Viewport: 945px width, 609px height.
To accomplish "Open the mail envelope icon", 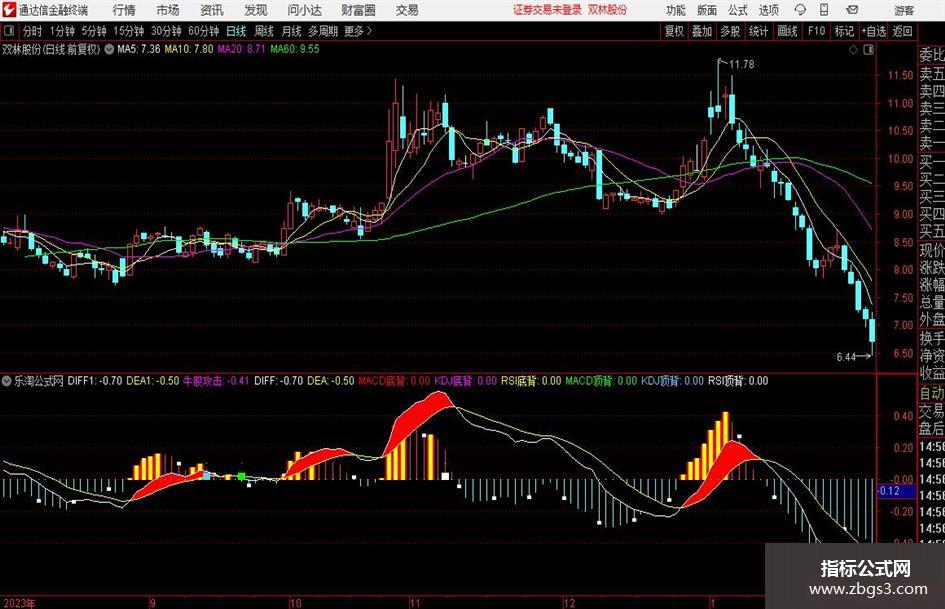I will pyautogui.click(x=852, y=10).
